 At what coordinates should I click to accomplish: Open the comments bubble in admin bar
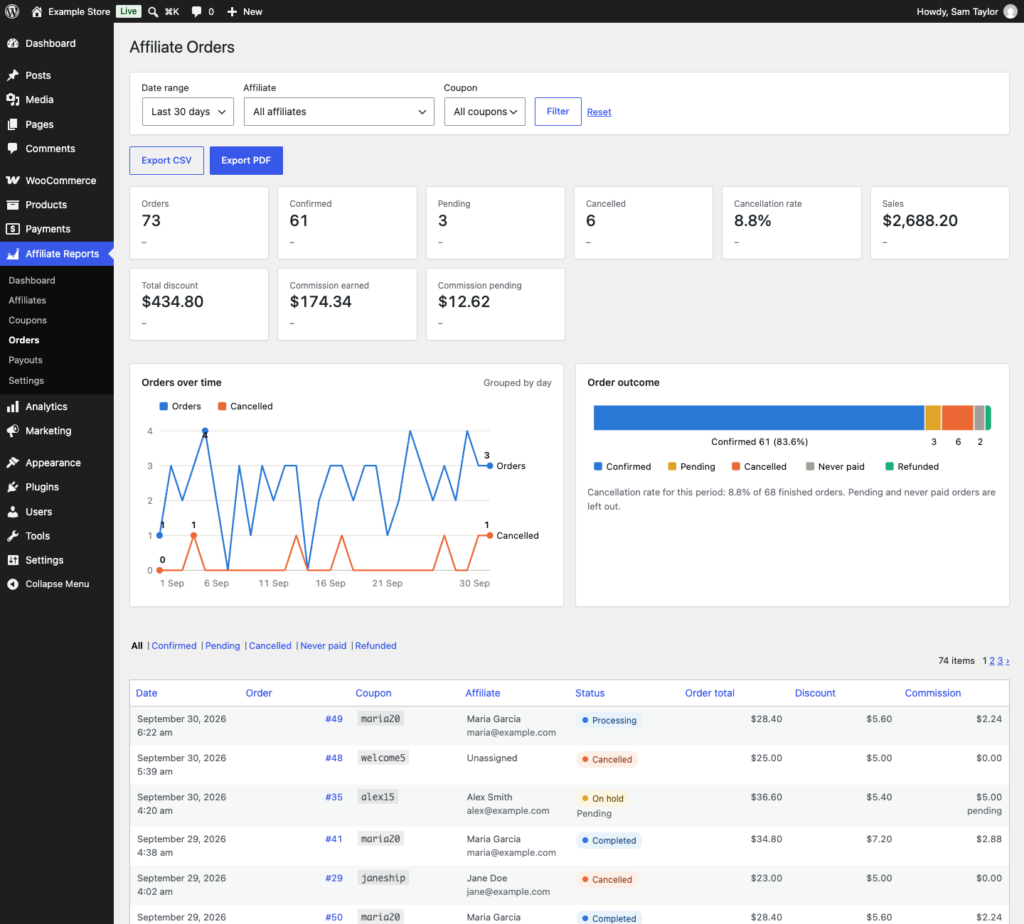(x=196, y=12)
